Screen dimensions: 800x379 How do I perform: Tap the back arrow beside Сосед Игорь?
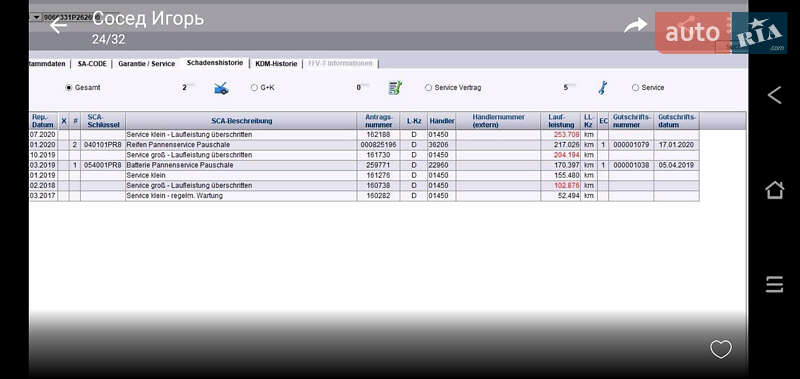(58, 25)
